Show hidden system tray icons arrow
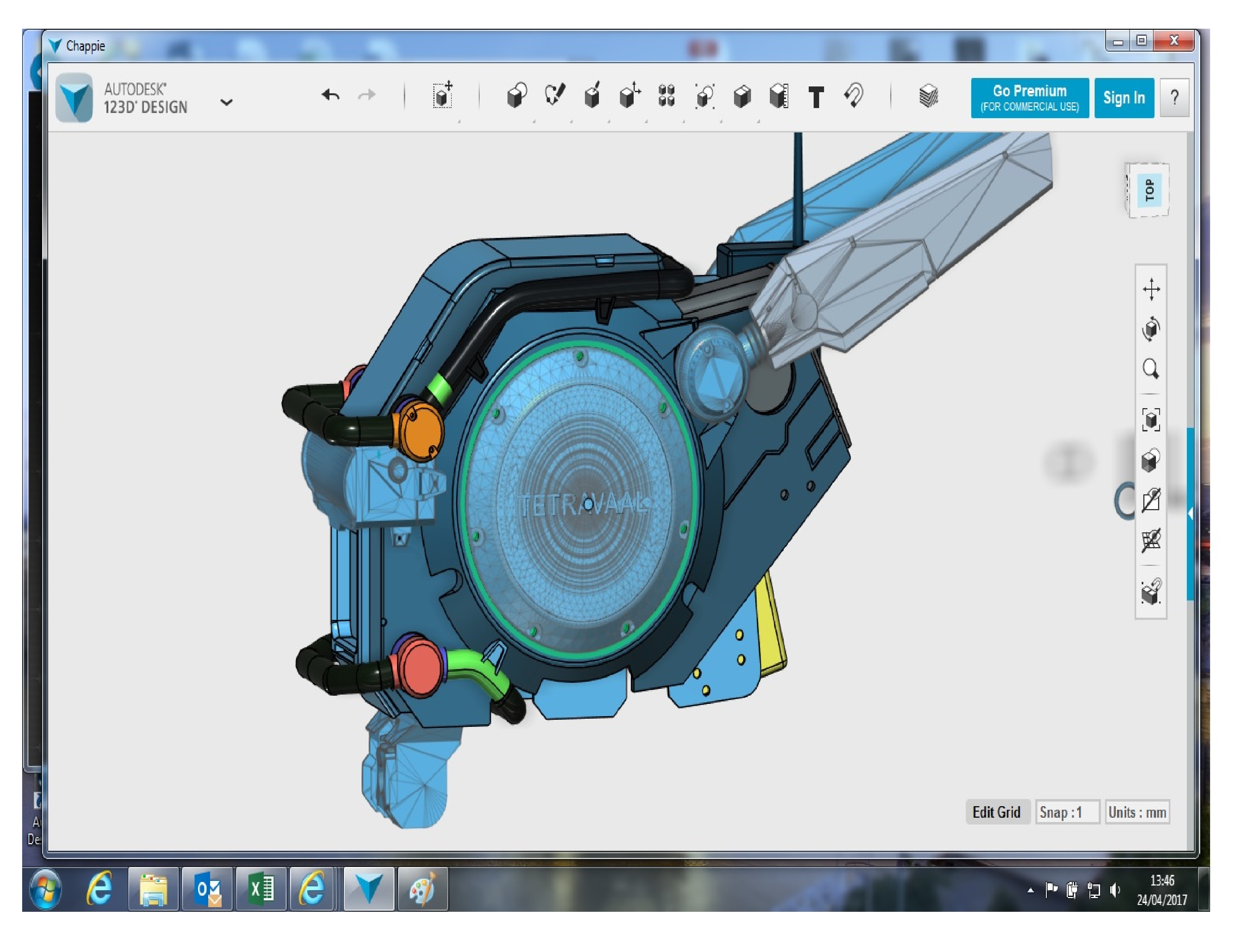 (x=1030, y=891)
